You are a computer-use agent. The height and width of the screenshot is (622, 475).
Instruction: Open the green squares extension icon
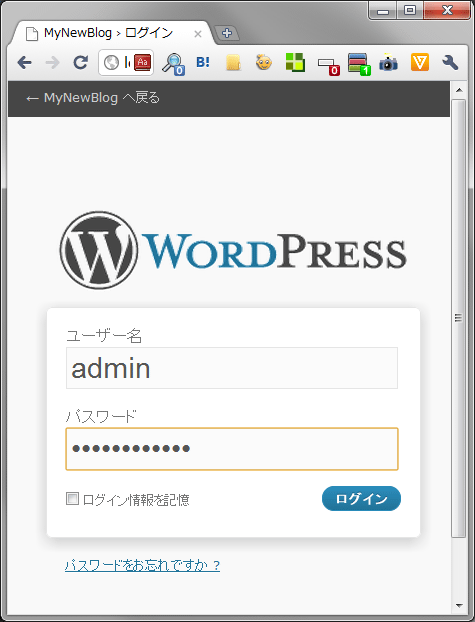295,62
